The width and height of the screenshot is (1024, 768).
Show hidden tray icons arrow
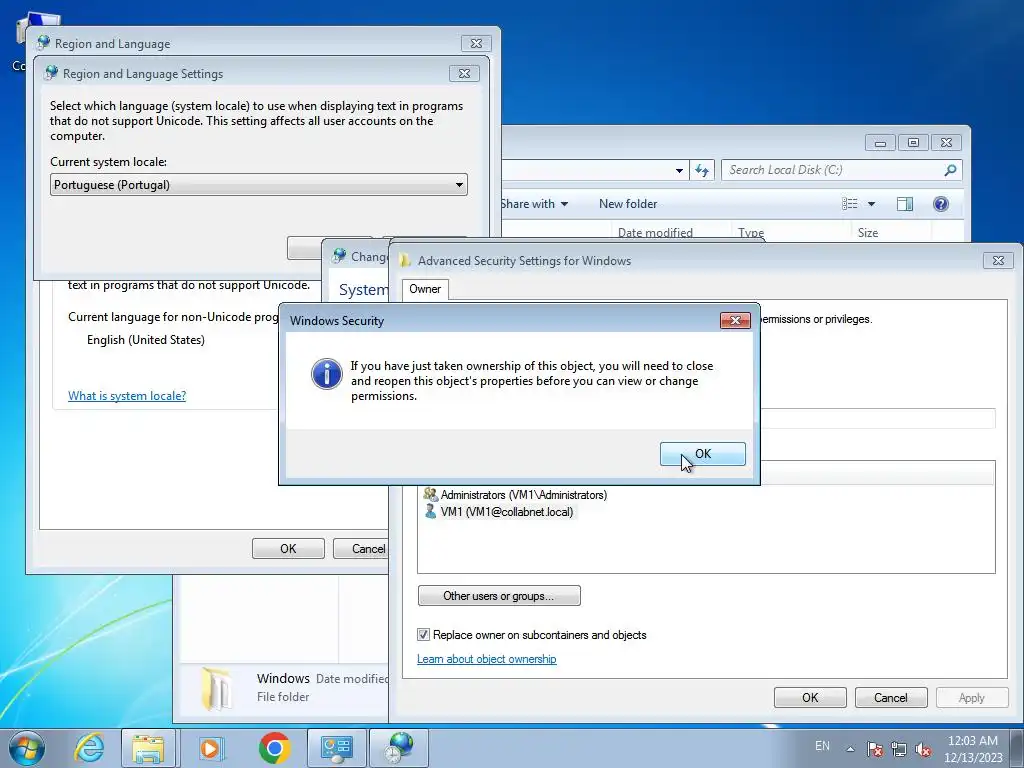[850, 749]
